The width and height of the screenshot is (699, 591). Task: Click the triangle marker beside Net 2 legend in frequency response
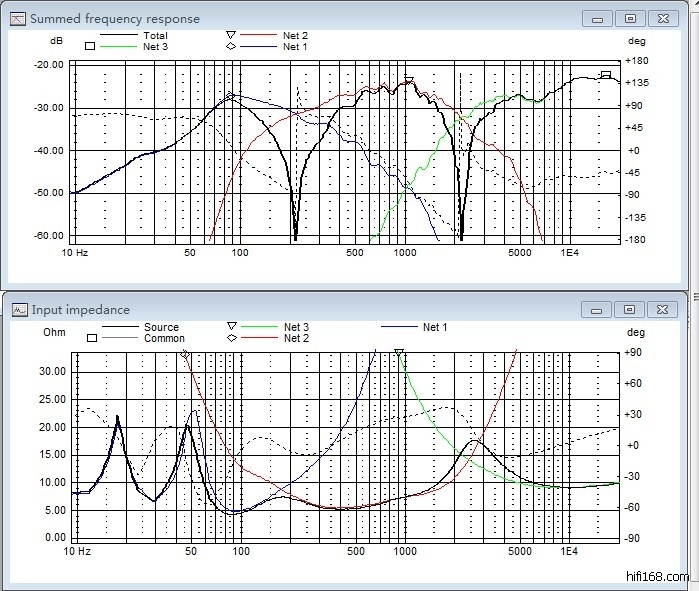pyautogui.click(x=230, y=35)
